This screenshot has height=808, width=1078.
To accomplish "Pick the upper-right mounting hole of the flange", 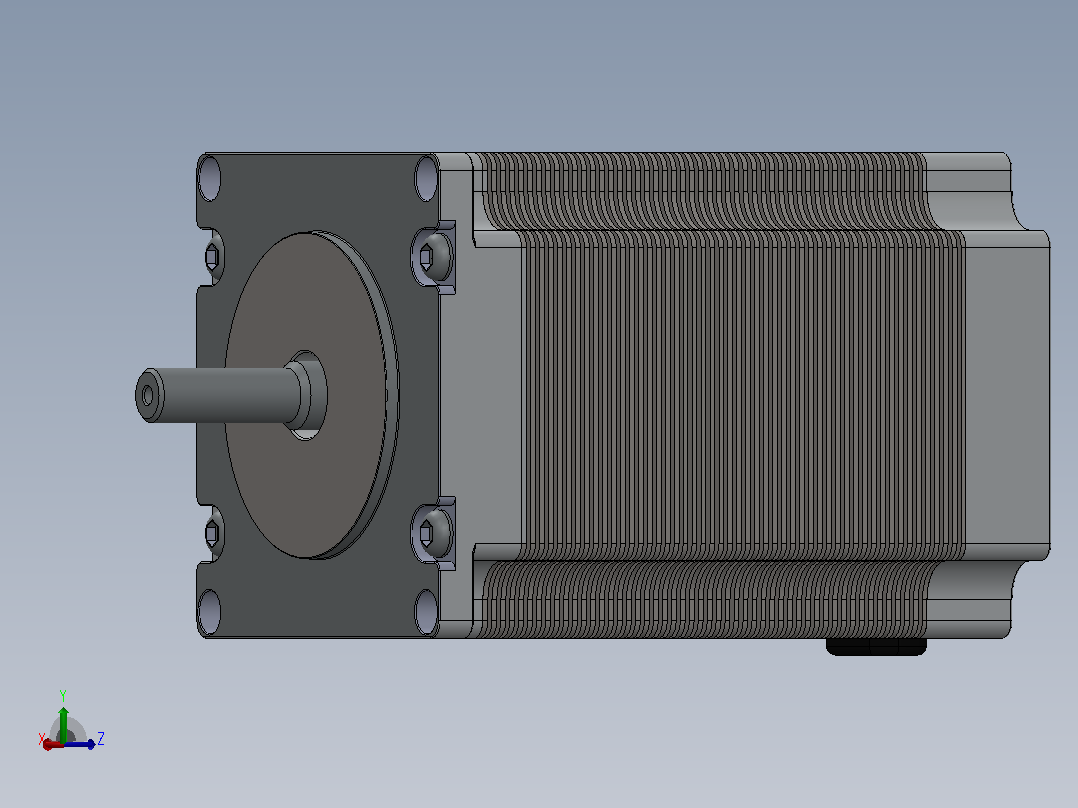I will (426, 179).
